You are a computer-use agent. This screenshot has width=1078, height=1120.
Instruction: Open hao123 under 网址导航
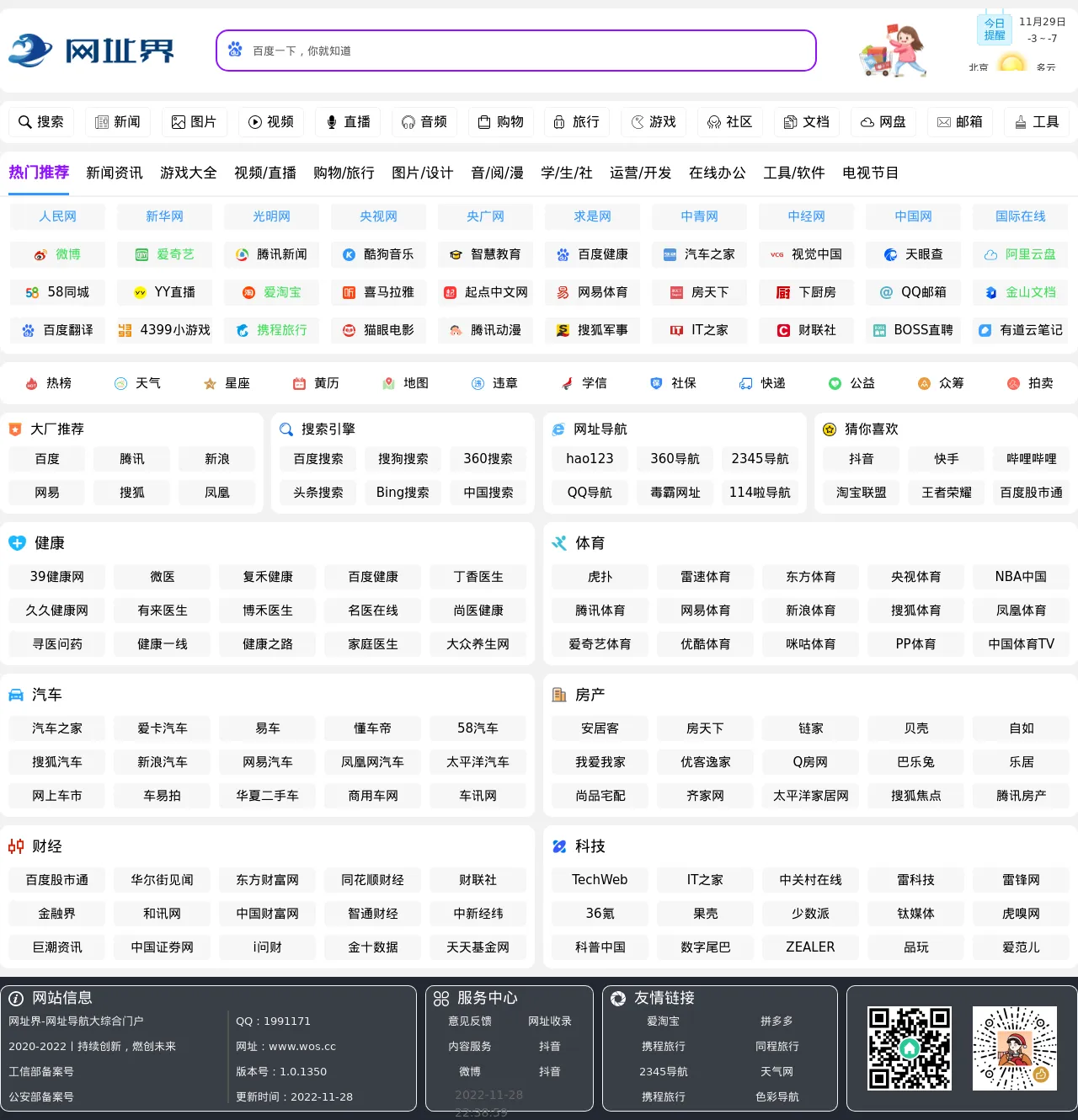pos(590,459)
